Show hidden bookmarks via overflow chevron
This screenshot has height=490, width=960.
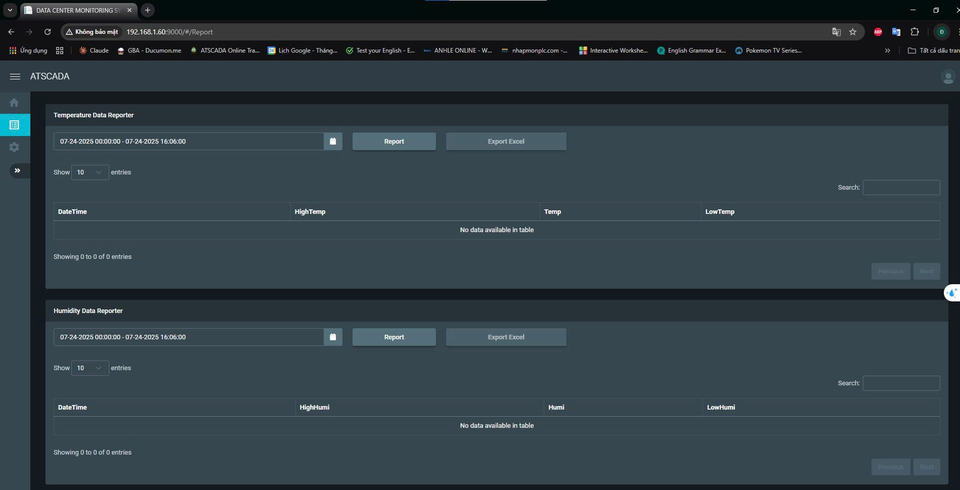887,50
